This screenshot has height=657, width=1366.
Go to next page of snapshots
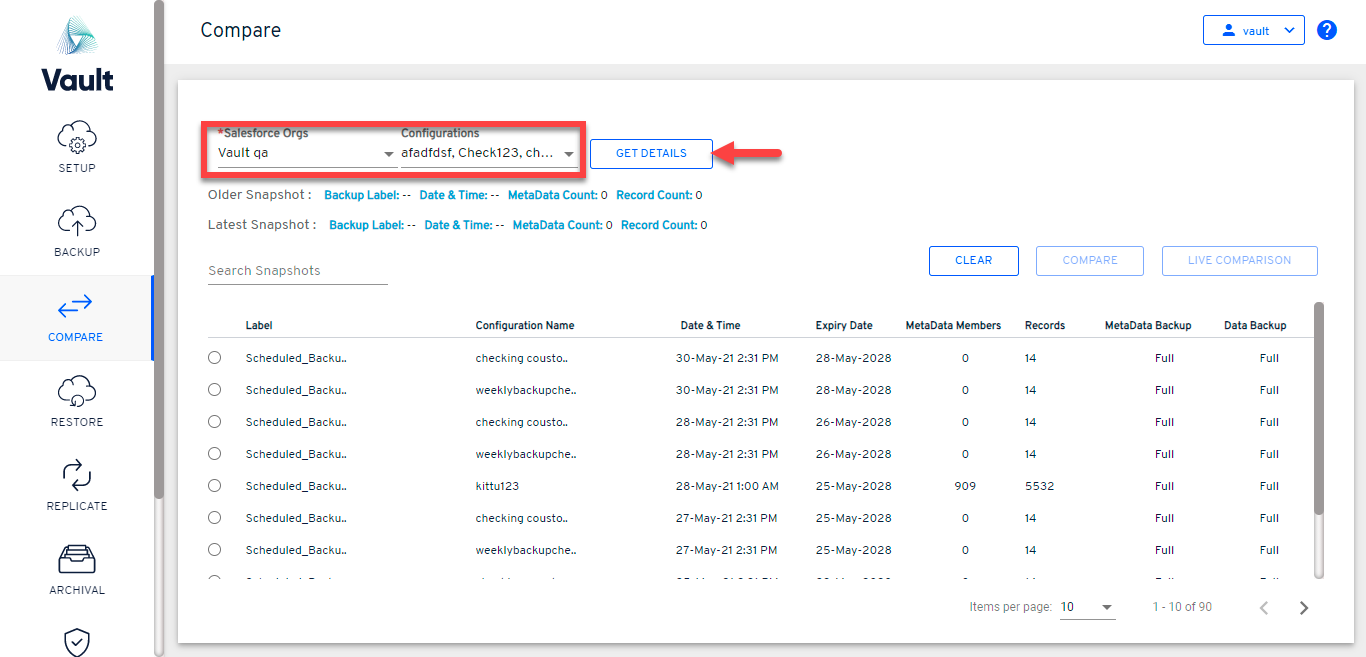(1303, 608)
